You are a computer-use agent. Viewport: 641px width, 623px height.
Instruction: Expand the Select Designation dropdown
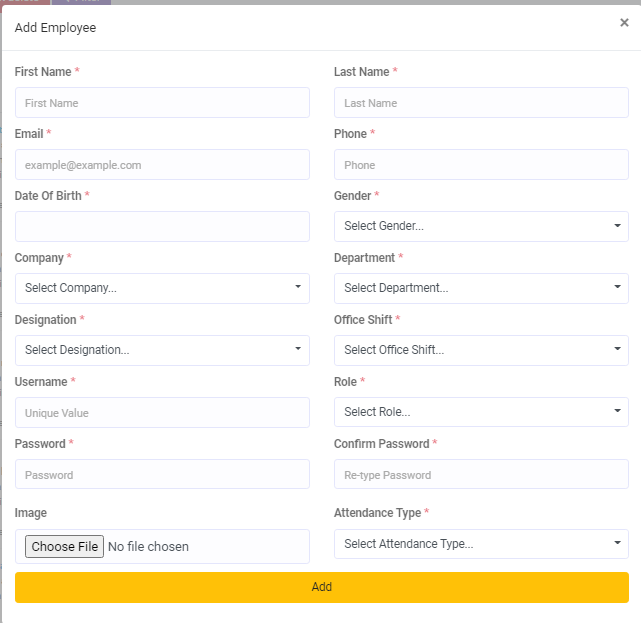click(162, 351)
